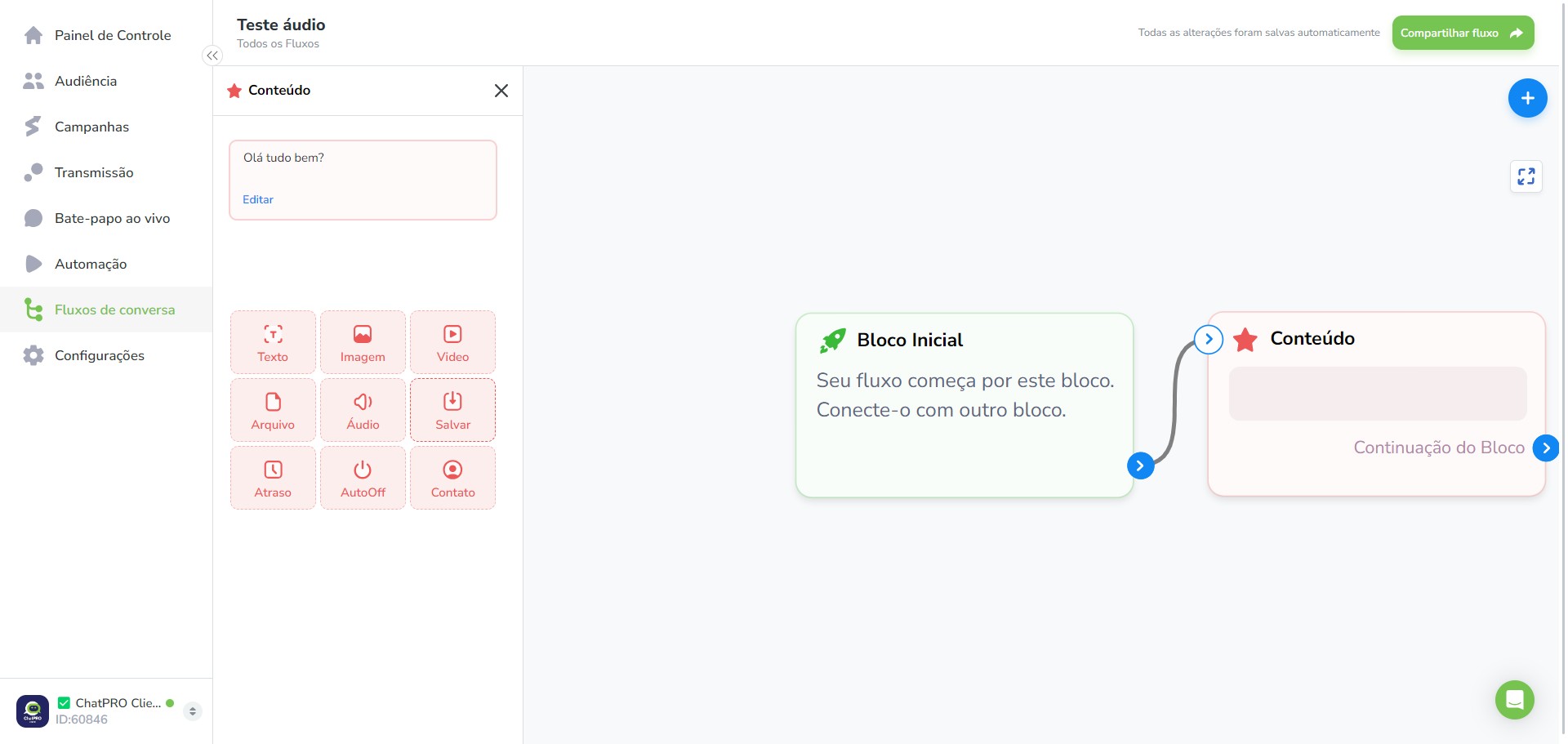Open Bate-papo ao vivo
The height and width of the screenshot is (744, 1568).
pos(106,218)
